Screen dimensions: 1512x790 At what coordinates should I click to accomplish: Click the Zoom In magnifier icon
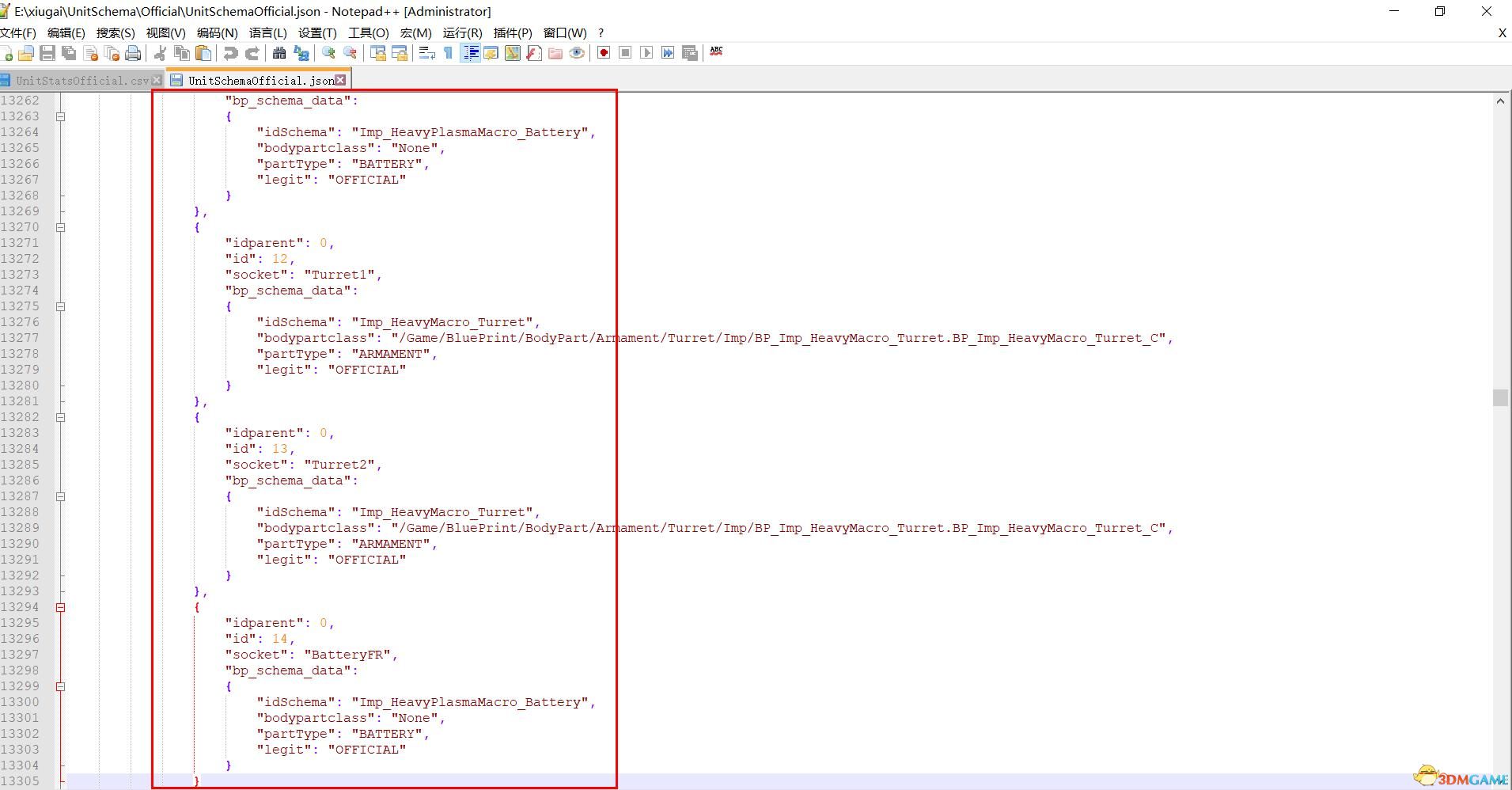click(x=328, y=53)
